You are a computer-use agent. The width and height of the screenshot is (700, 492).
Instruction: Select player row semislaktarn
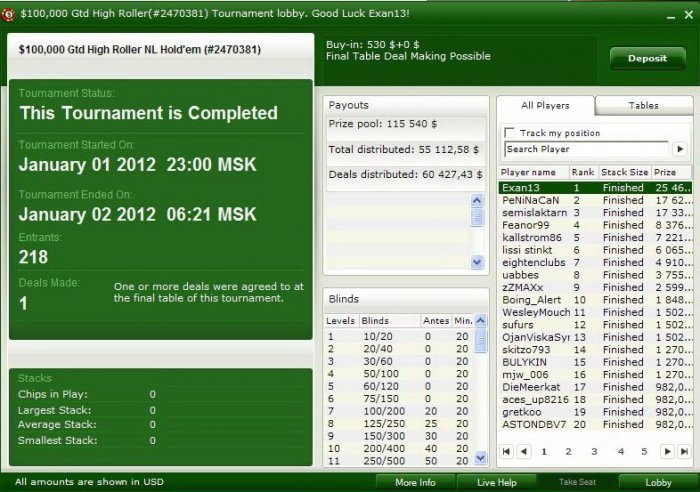(x=595, y=213)
